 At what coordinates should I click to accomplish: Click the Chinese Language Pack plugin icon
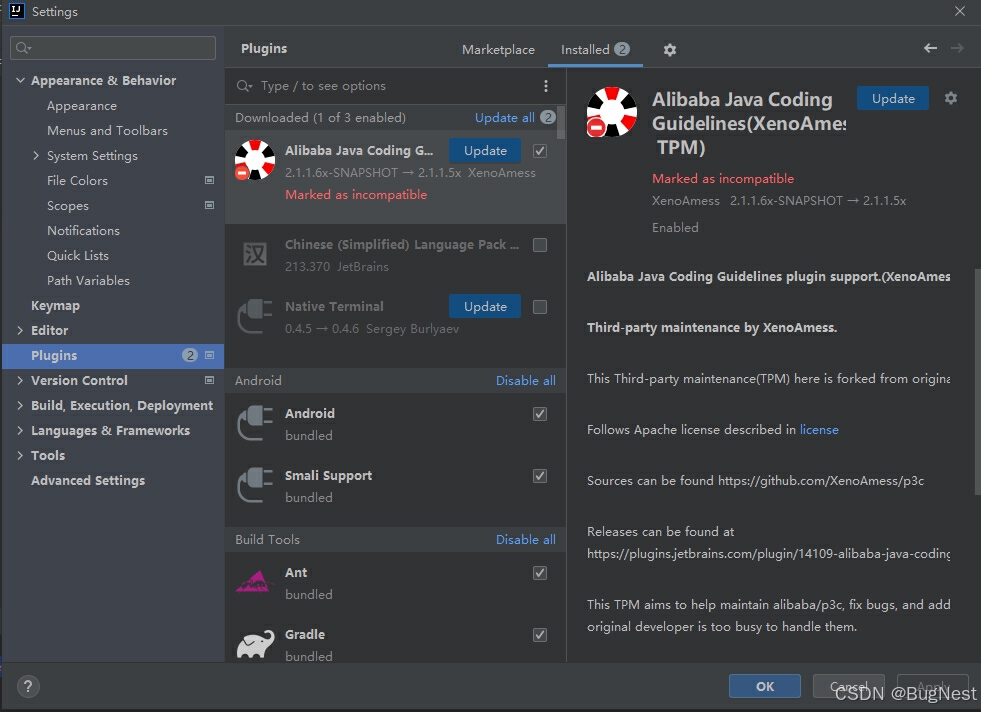click(255, 254)
